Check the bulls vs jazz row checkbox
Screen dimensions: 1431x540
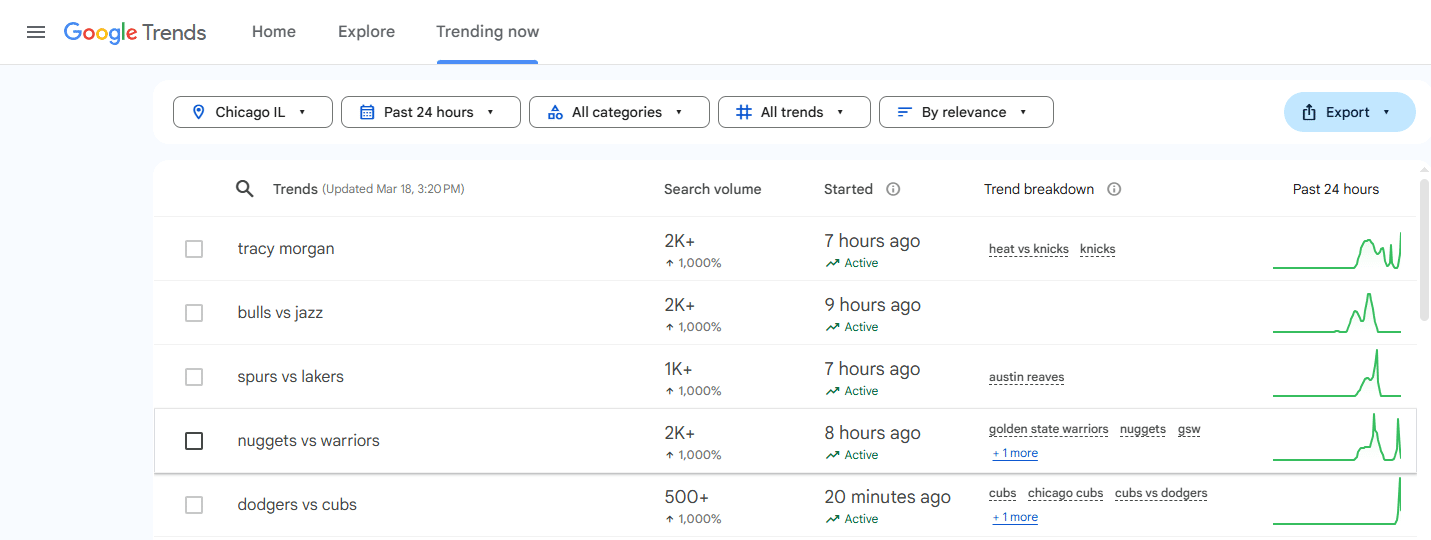194,313
